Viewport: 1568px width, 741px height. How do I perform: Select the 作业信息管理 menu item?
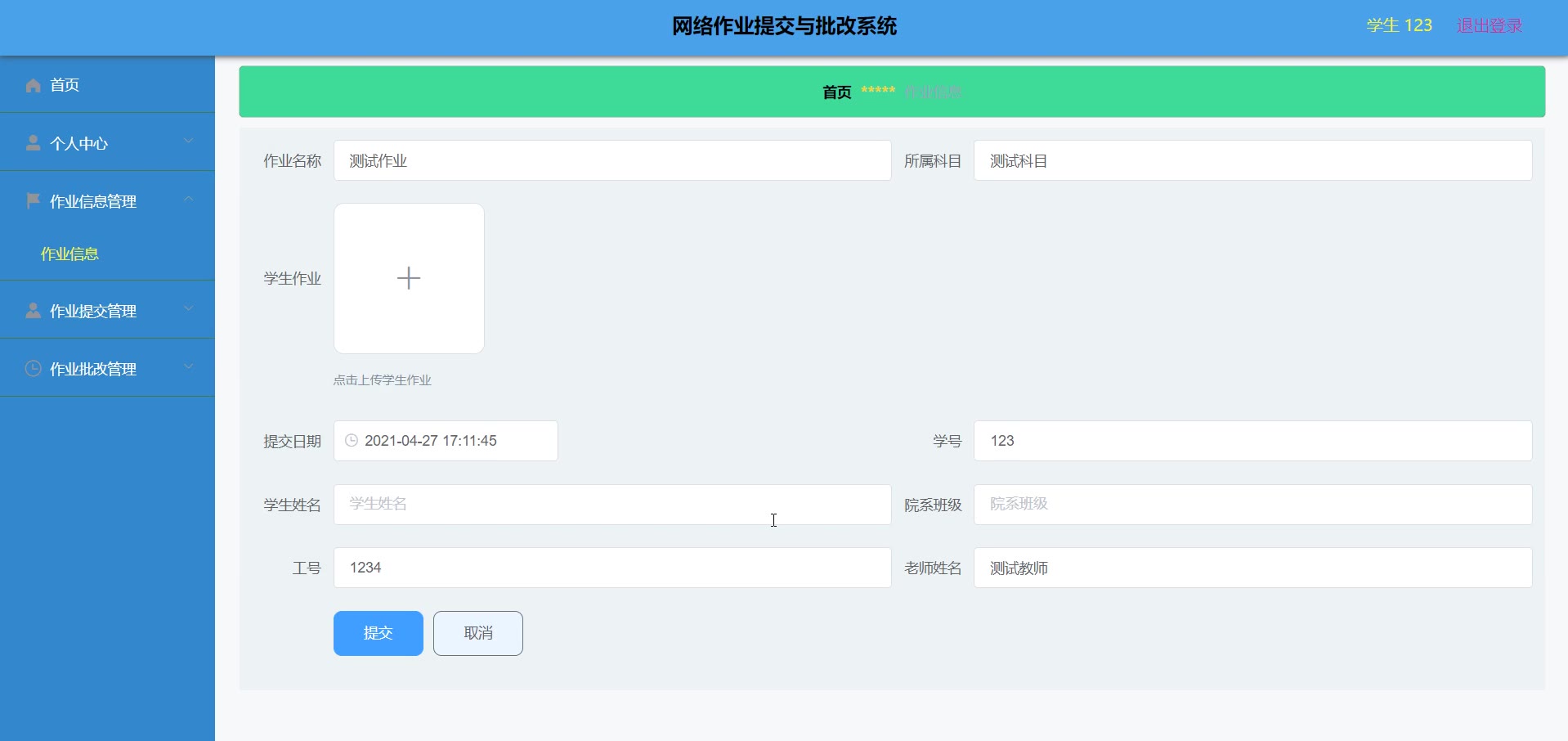coord(107,200)
